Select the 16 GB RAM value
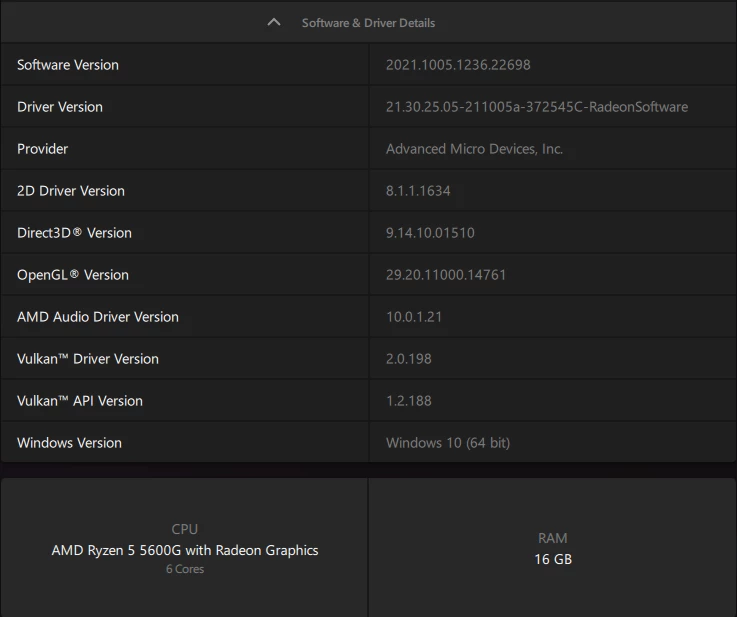This screenshot has height=617, width=737. pos(553,559)
